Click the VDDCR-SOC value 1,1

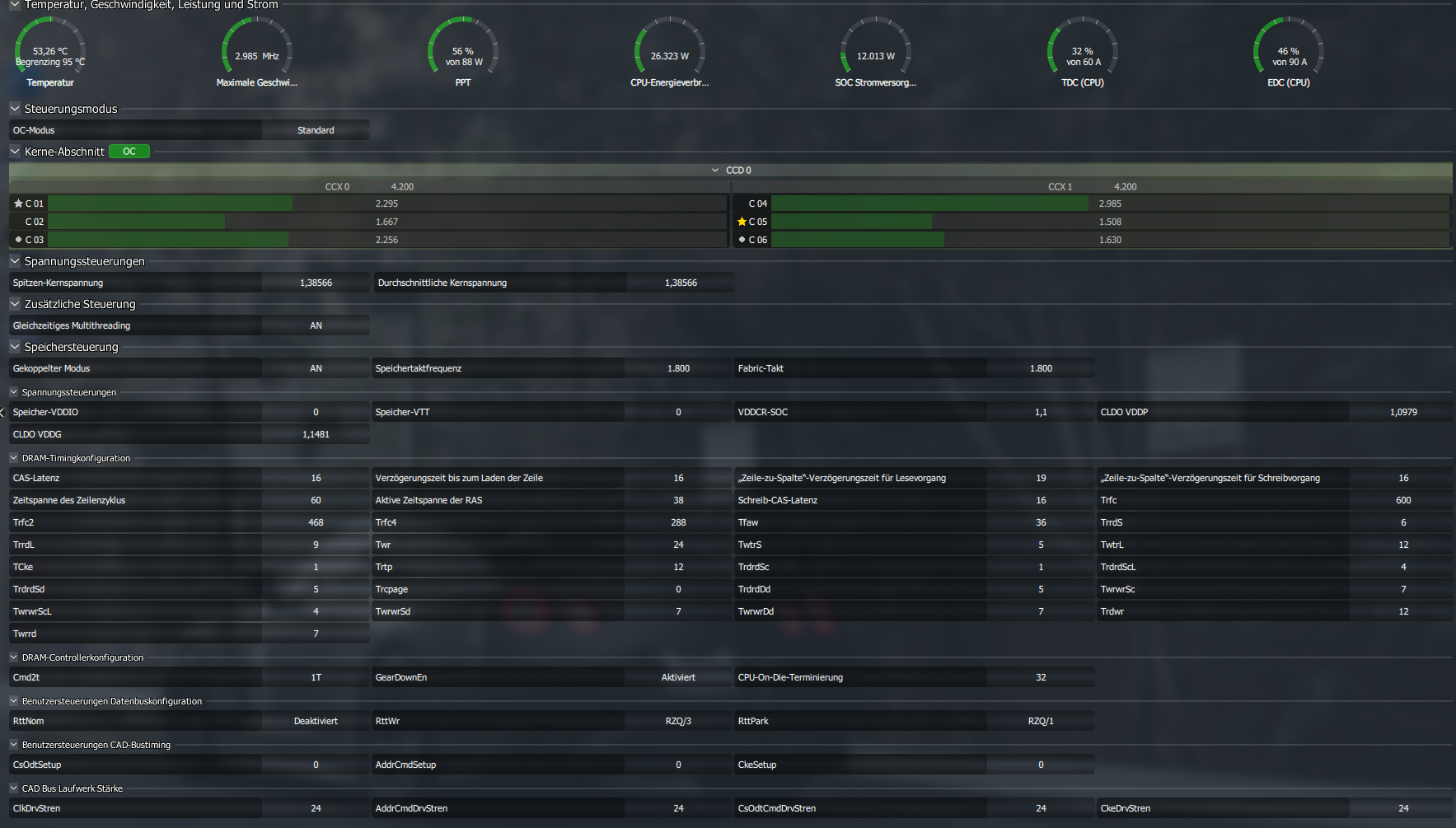point(1041,412)
